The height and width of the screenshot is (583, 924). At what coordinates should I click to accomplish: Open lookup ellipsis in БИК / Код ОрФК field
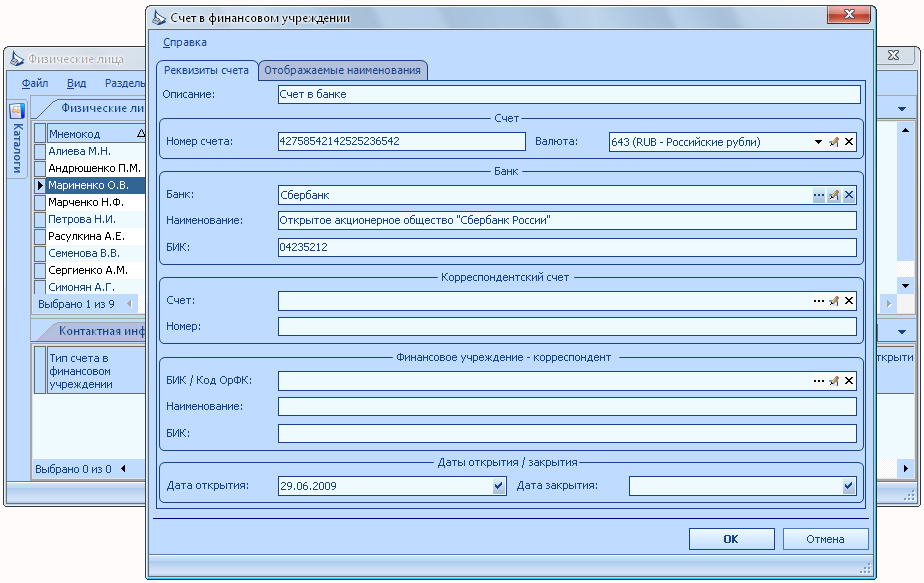pyautogui.click(x=819, y=381)
